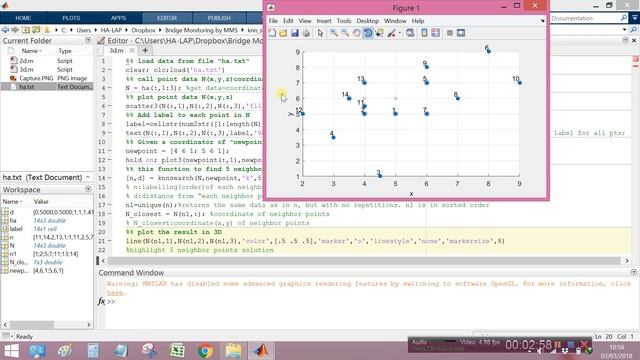Open the Workspace panel actions dropdown
This screenshot has height=360, width=640.
pyautogui.click(x=88, y=189)
